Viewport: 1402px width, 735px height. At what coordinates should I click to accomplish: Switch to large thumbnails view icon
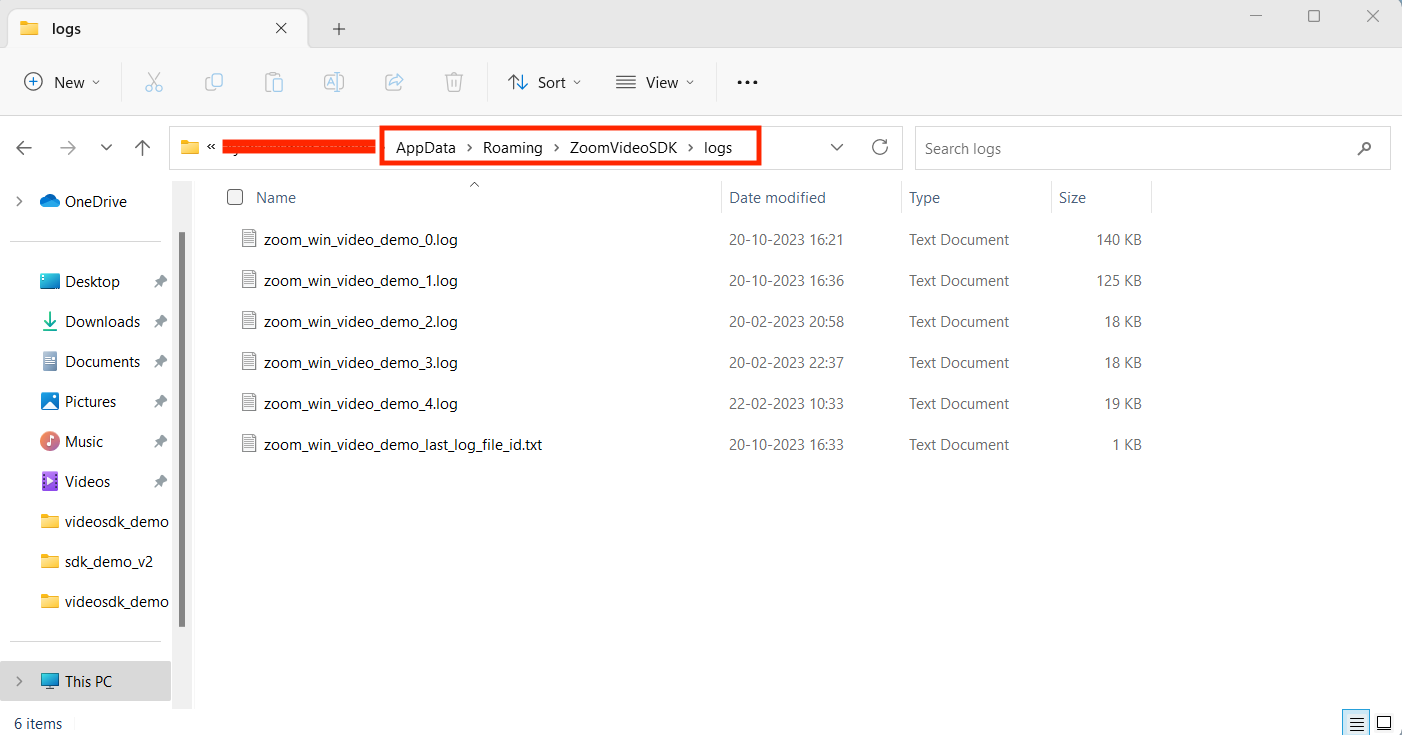click(x=1384, y=723)
